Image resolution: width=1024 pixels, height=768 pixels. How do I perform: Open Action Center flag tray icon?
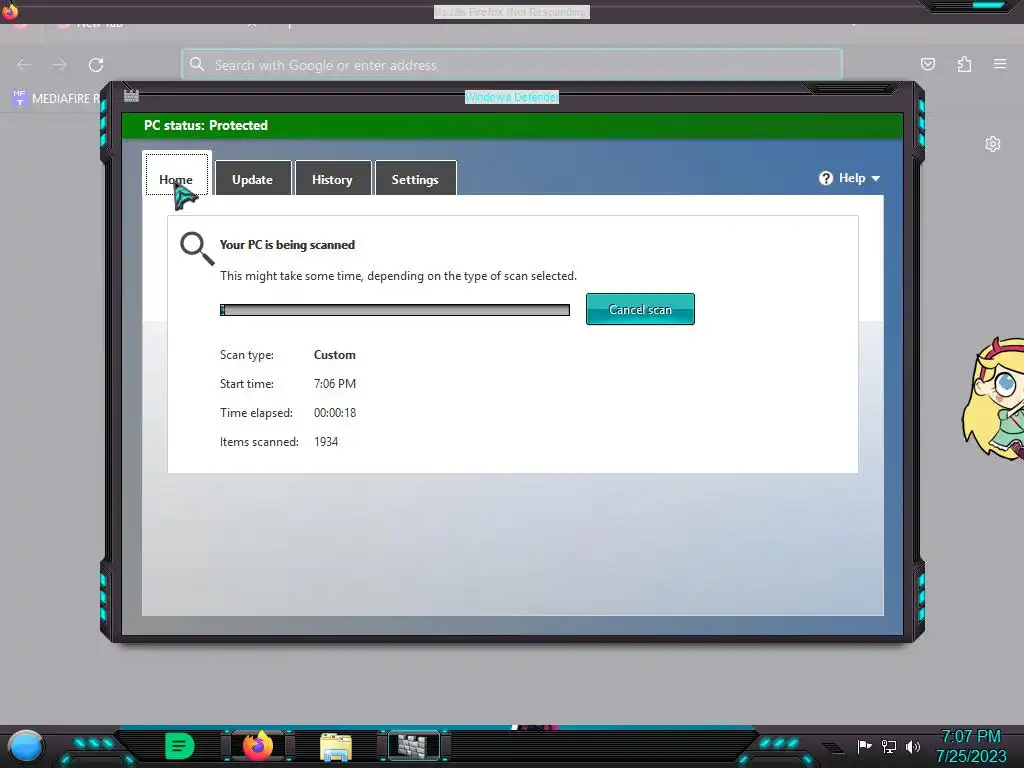pyautogui.click(x=865, y=746)
